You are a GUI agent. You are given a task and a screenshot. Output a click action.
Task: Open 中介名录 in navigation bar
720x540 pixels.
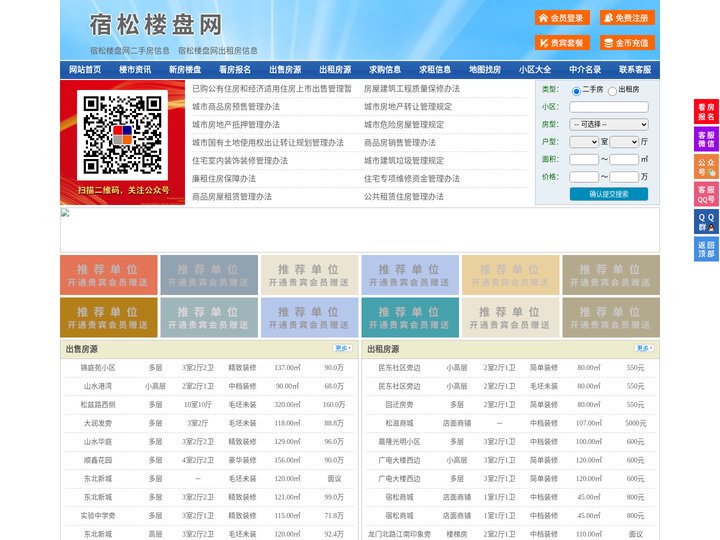pyautogui.click(x=585, y=70)
